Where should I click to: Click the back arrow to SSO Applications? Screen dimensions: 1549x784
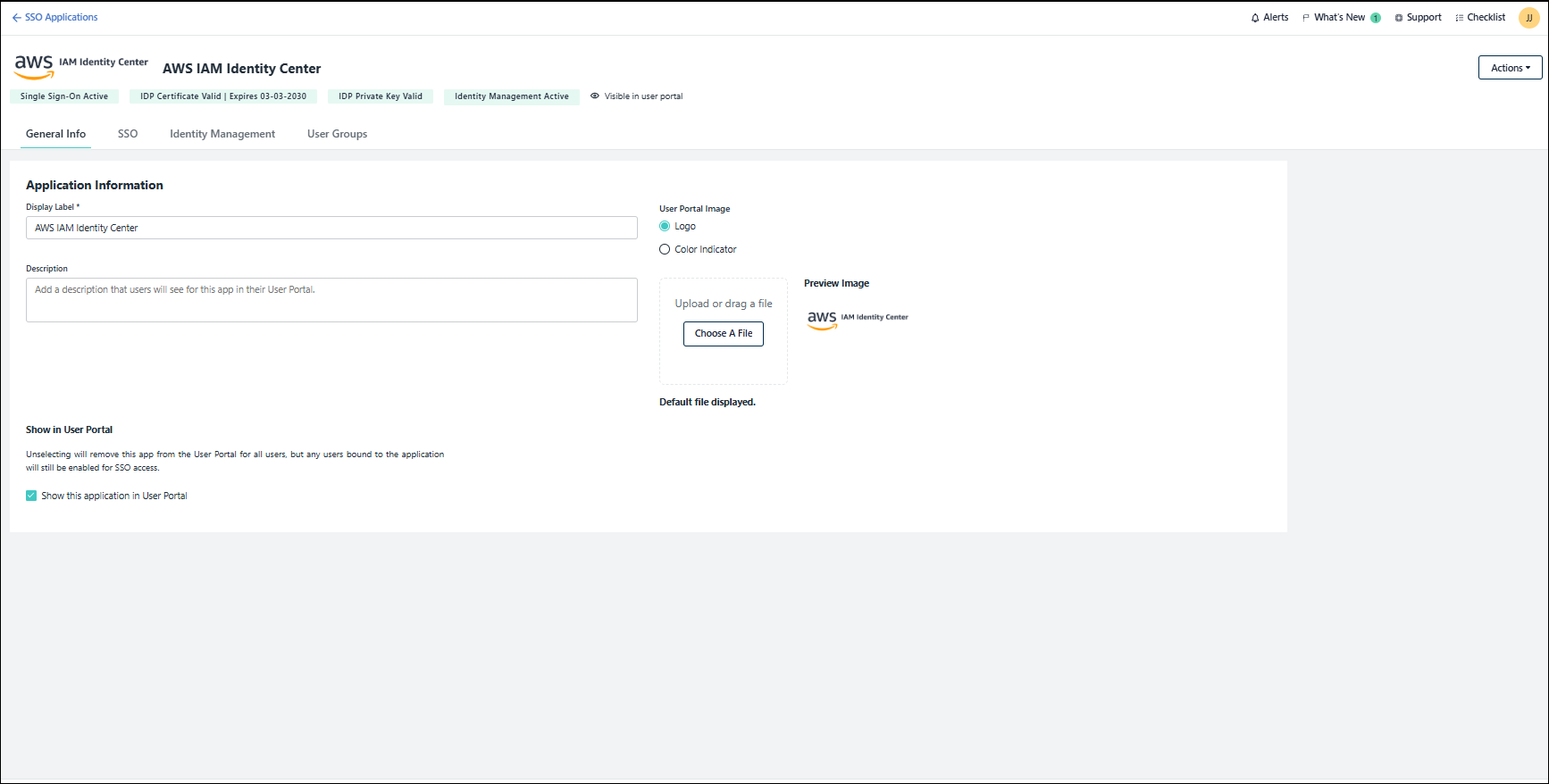coord(16,18)
